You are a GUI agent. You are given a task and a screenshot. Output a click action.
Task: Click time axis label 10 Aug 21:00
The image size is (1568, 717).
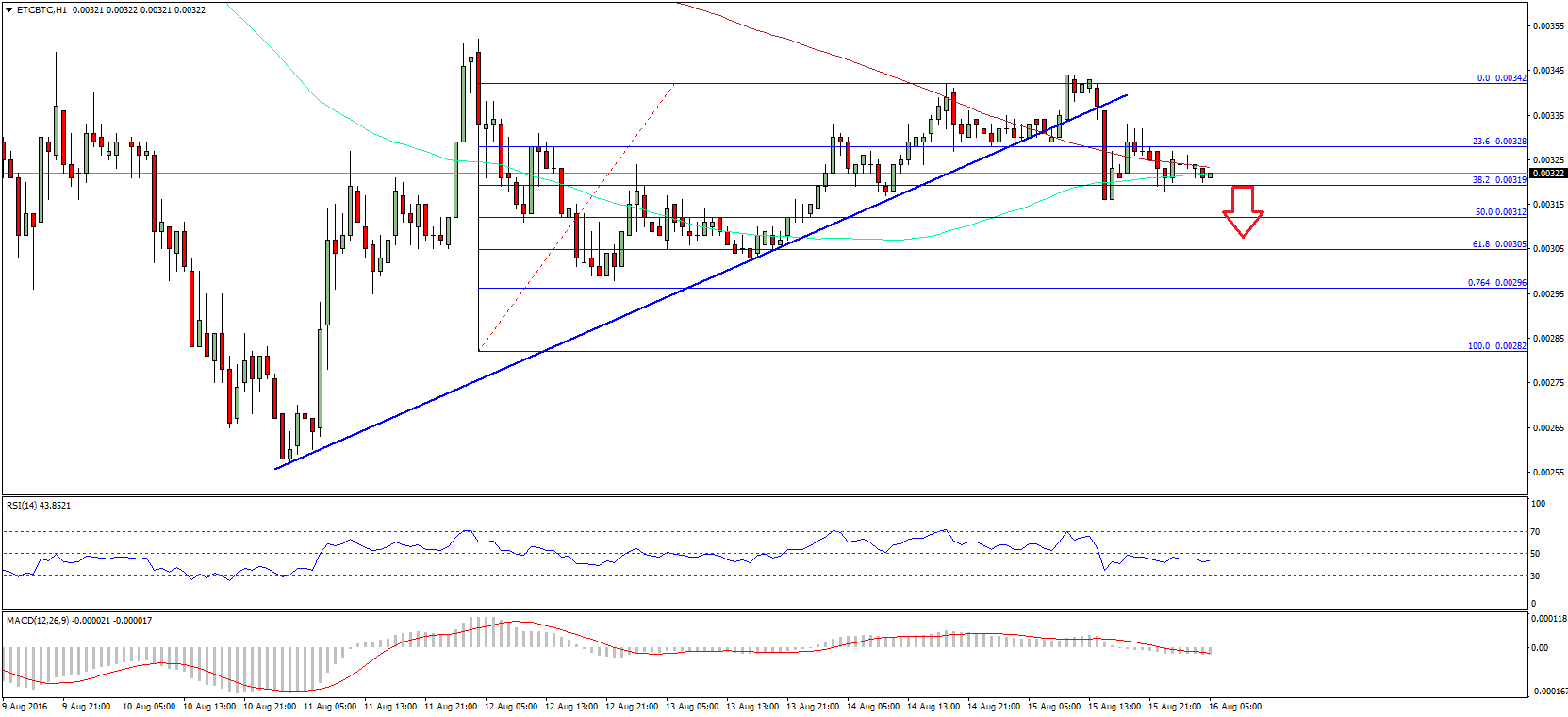pyautogui.click(x=270, y=707)
